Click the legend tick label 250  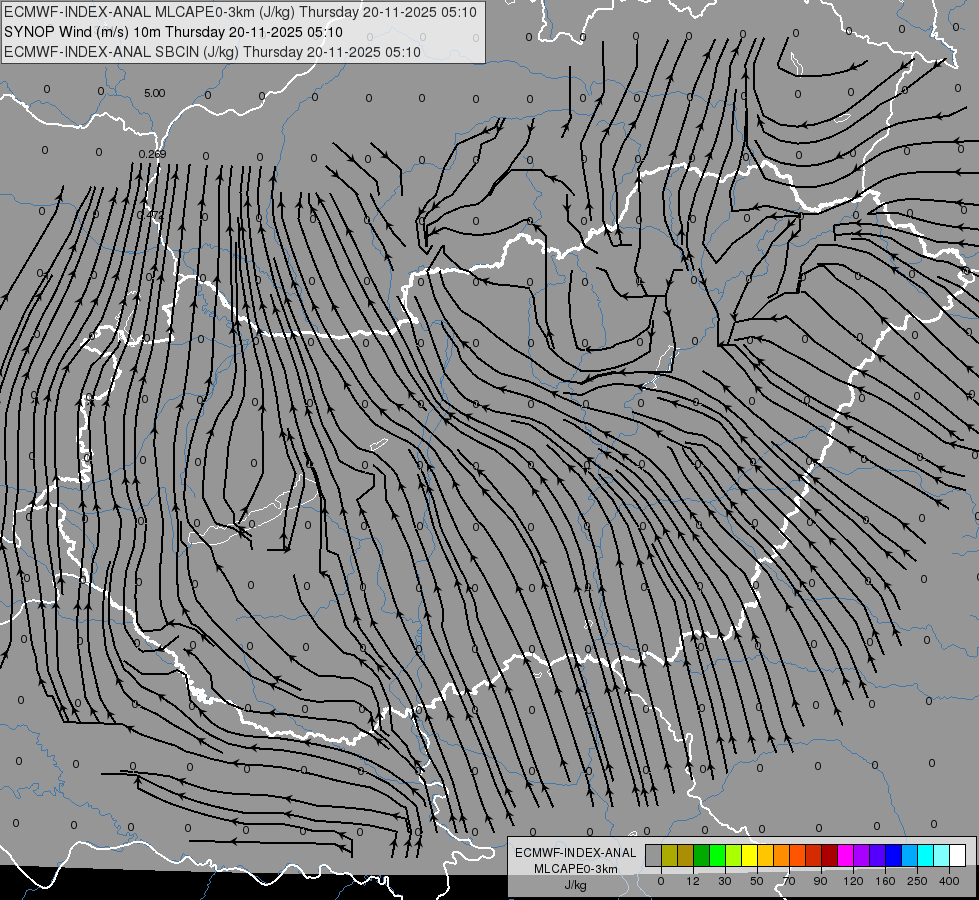pos(917,881)
